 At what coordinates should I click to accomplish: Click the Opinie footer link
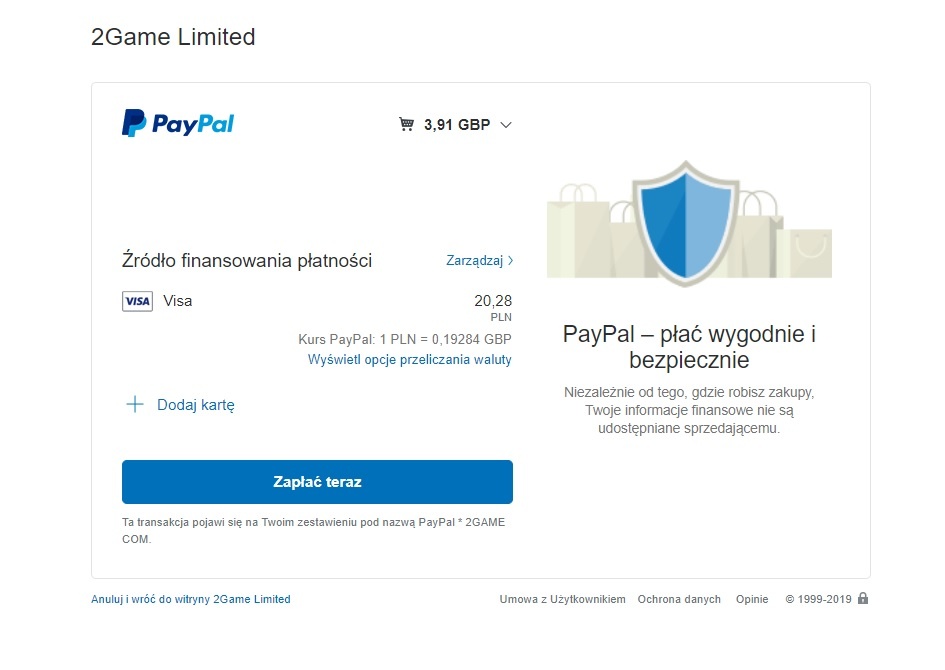[x=752, y=599]
